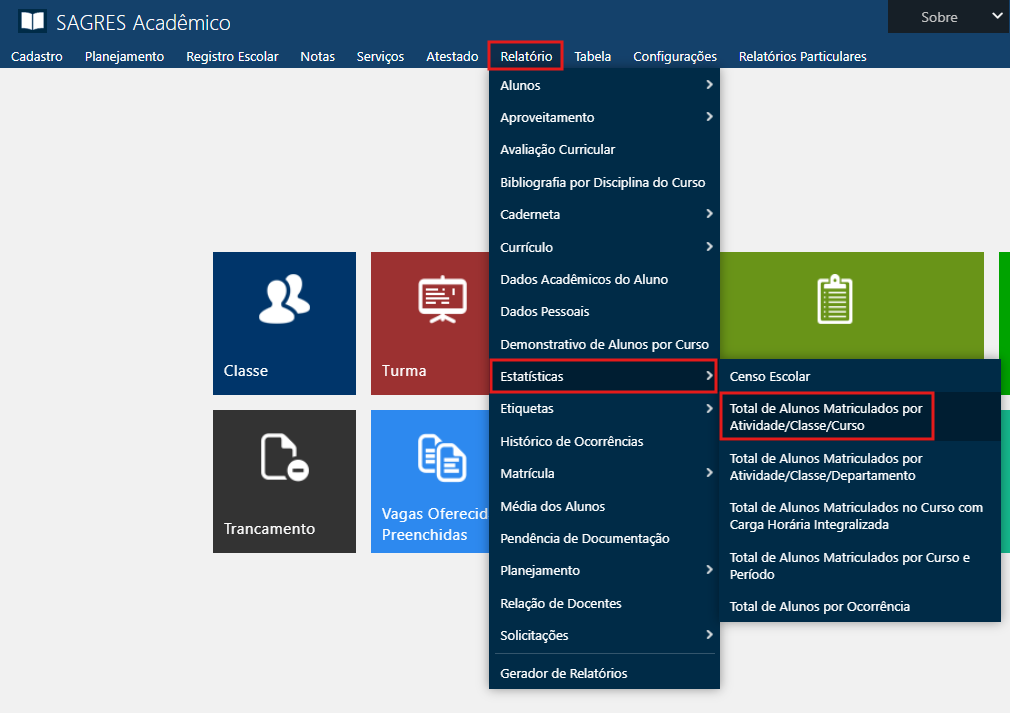Click the SAGRES Acadêmico title text
The height and width of the screenshot is (713, 1010).
tap(144, 22)
